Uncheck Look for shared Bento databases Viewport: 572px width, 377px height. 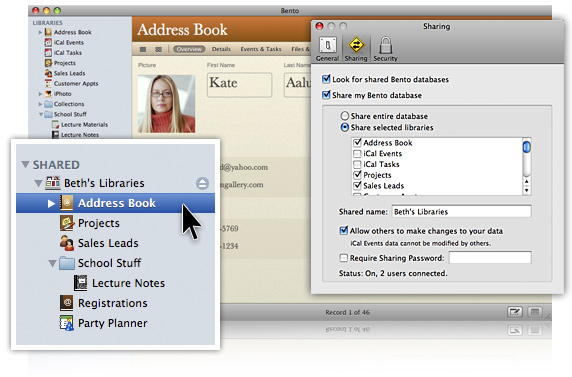326,79
